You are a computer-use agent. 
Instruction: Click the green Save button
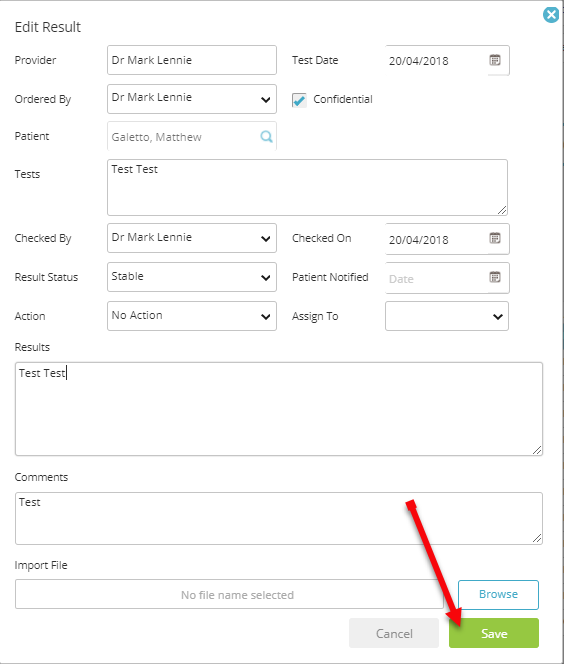pos(494,633)
